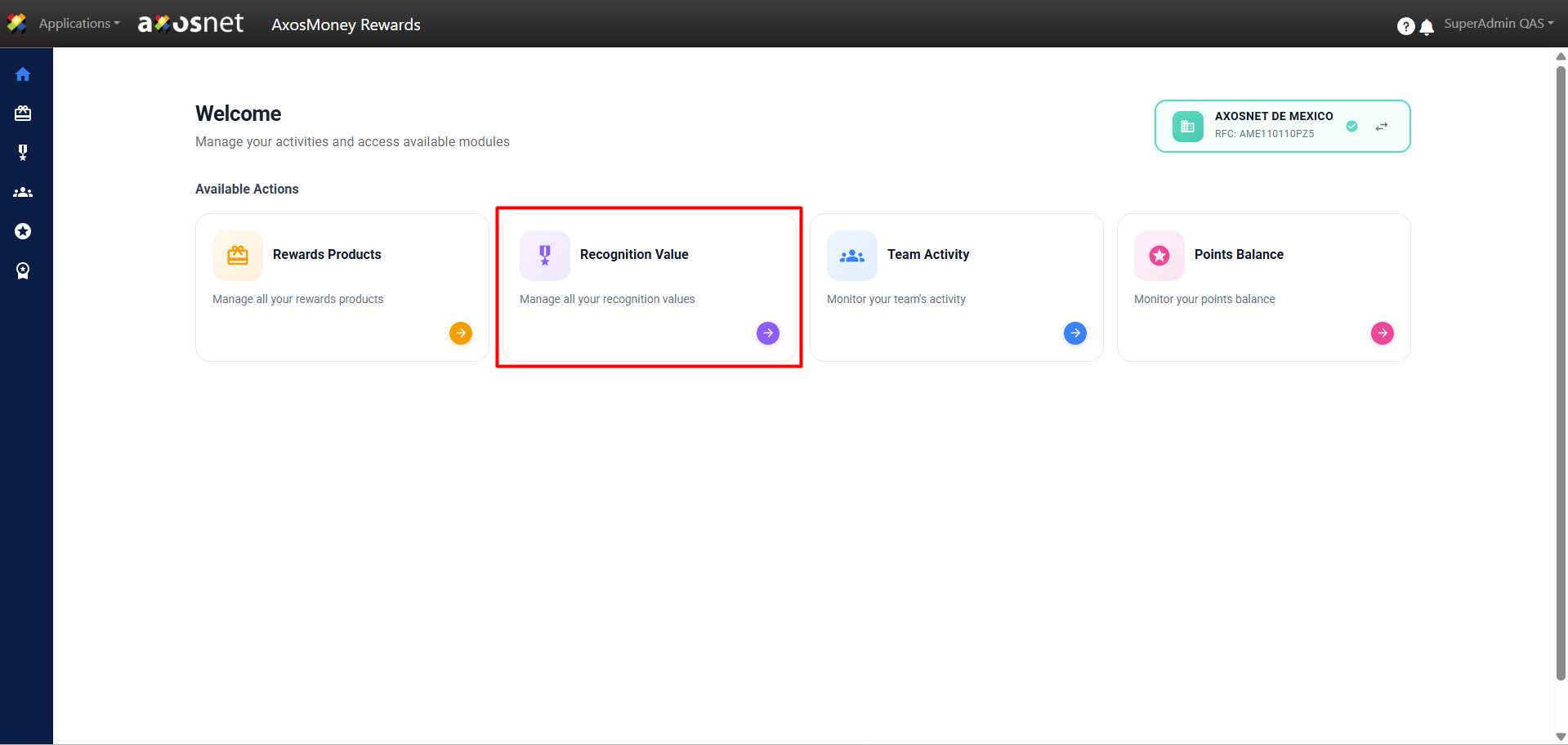Open the help question mark icon
This screenshot has width=1568, height=745.
(1405, 26)
